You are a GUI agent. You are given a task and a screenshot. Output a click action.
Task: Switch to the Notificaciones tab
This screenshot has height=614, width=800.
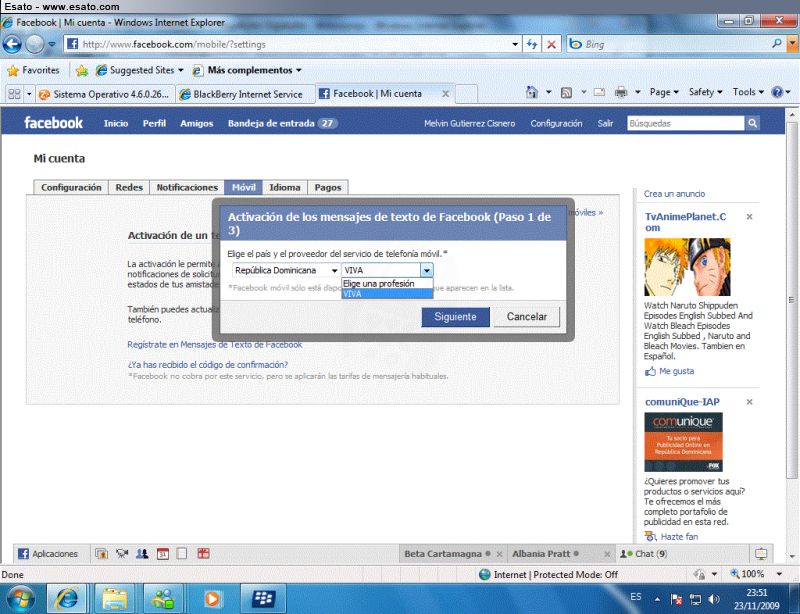(x=187, y=187)
